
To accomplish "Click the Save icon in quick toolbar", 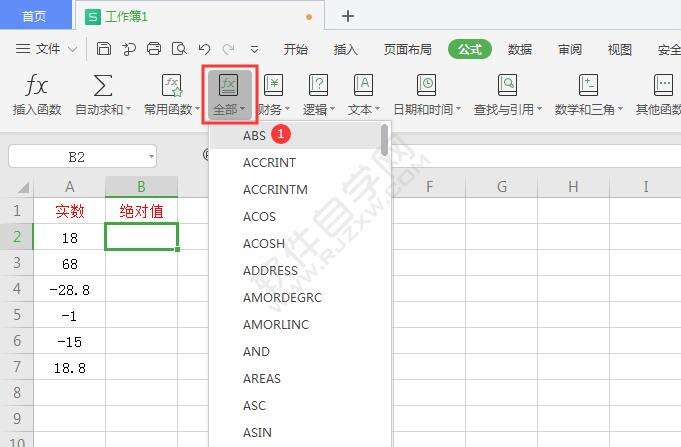I will [x=103, y=49].
